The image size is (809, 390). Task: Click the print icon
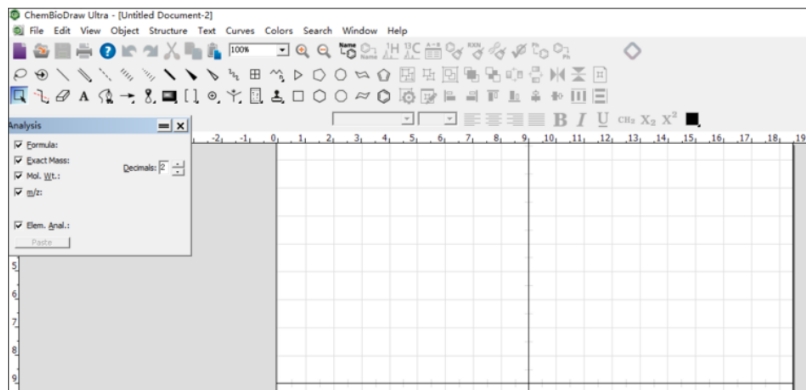coord(84,51)
